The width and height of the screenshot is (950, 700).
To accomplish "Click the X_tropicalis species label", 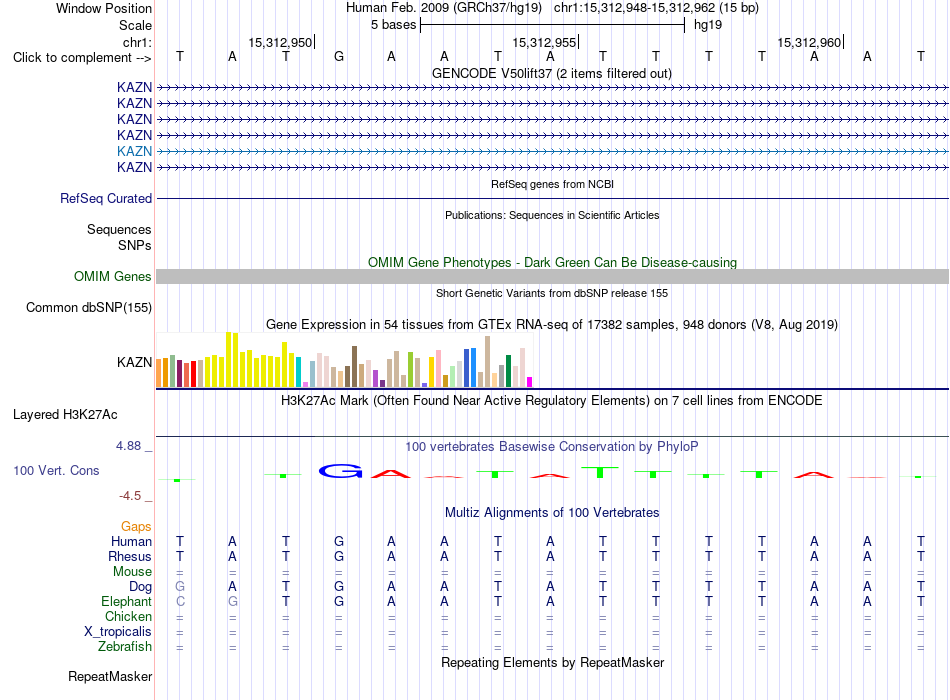I will click(x=118, y=631).
